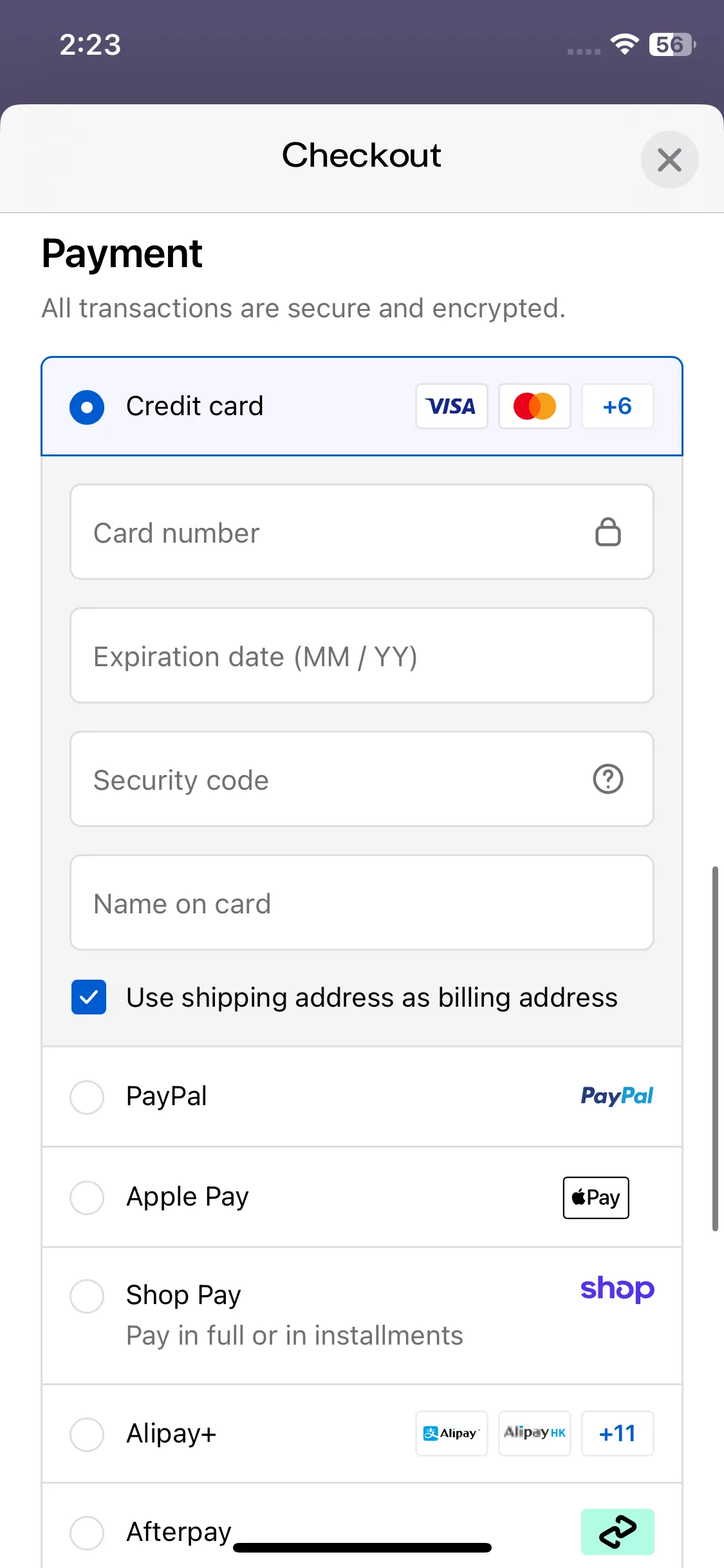Choose the Shop Pay radio button
Screen dimensions: 724x1568
(87, 1296)
